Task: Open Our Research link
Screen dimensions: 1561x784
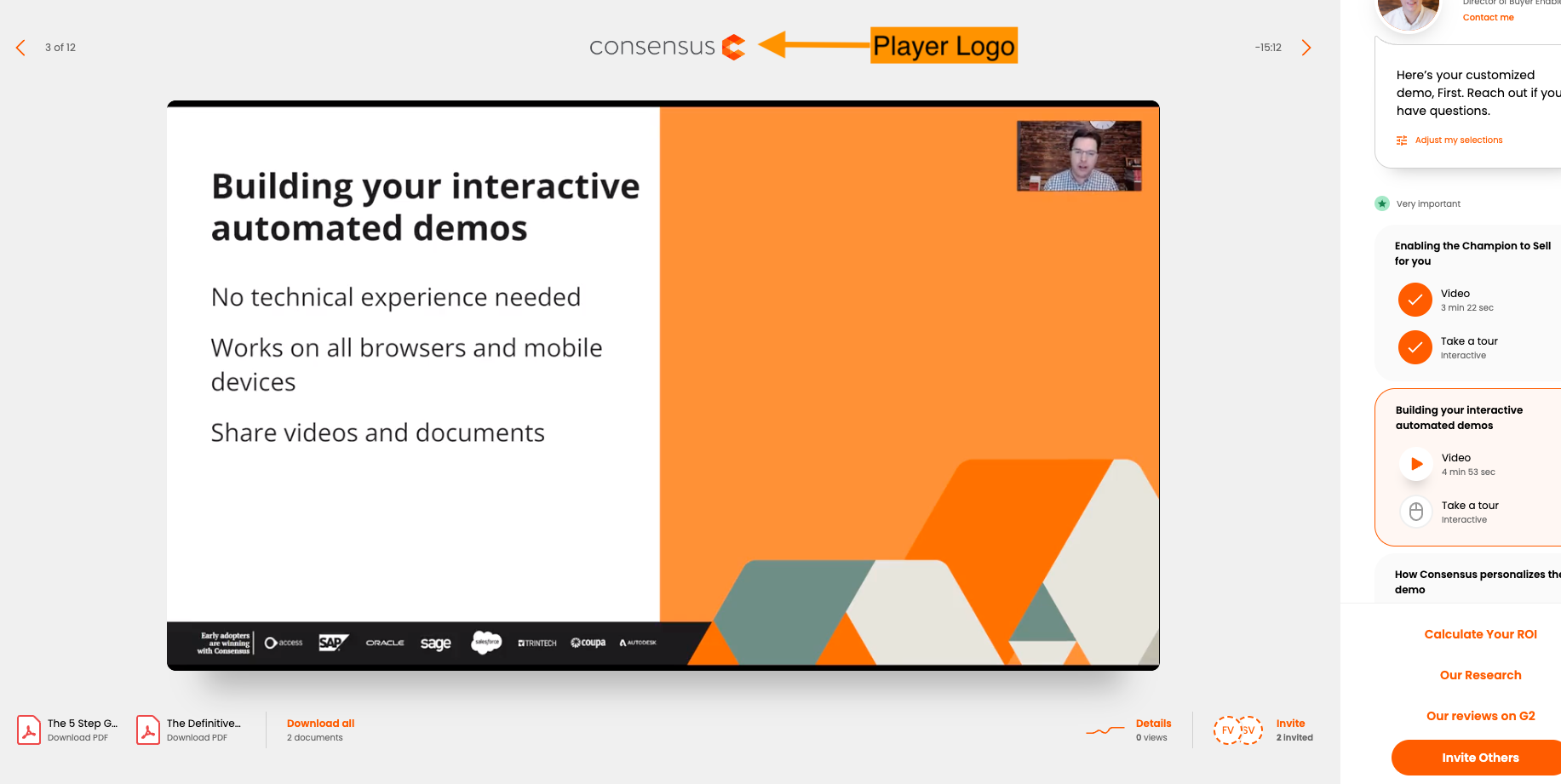Action: click(x=1480, y=675)
